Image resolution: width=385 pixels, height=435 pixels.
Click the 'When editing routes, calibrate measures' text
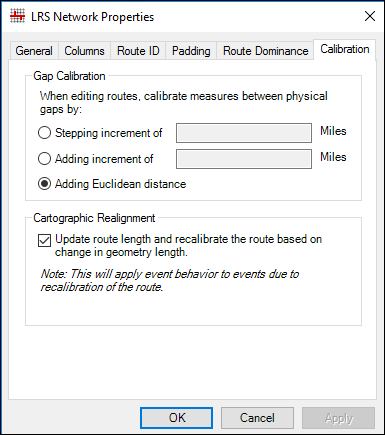184,102
